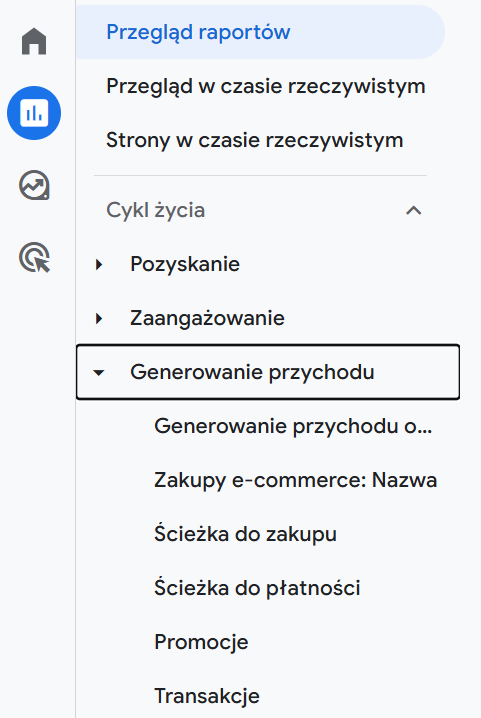The height and width of the screenshot is (718, 481).
Task: Open Zakupy e-commerce: Nazwa report
Action: (x=295, y=480)
